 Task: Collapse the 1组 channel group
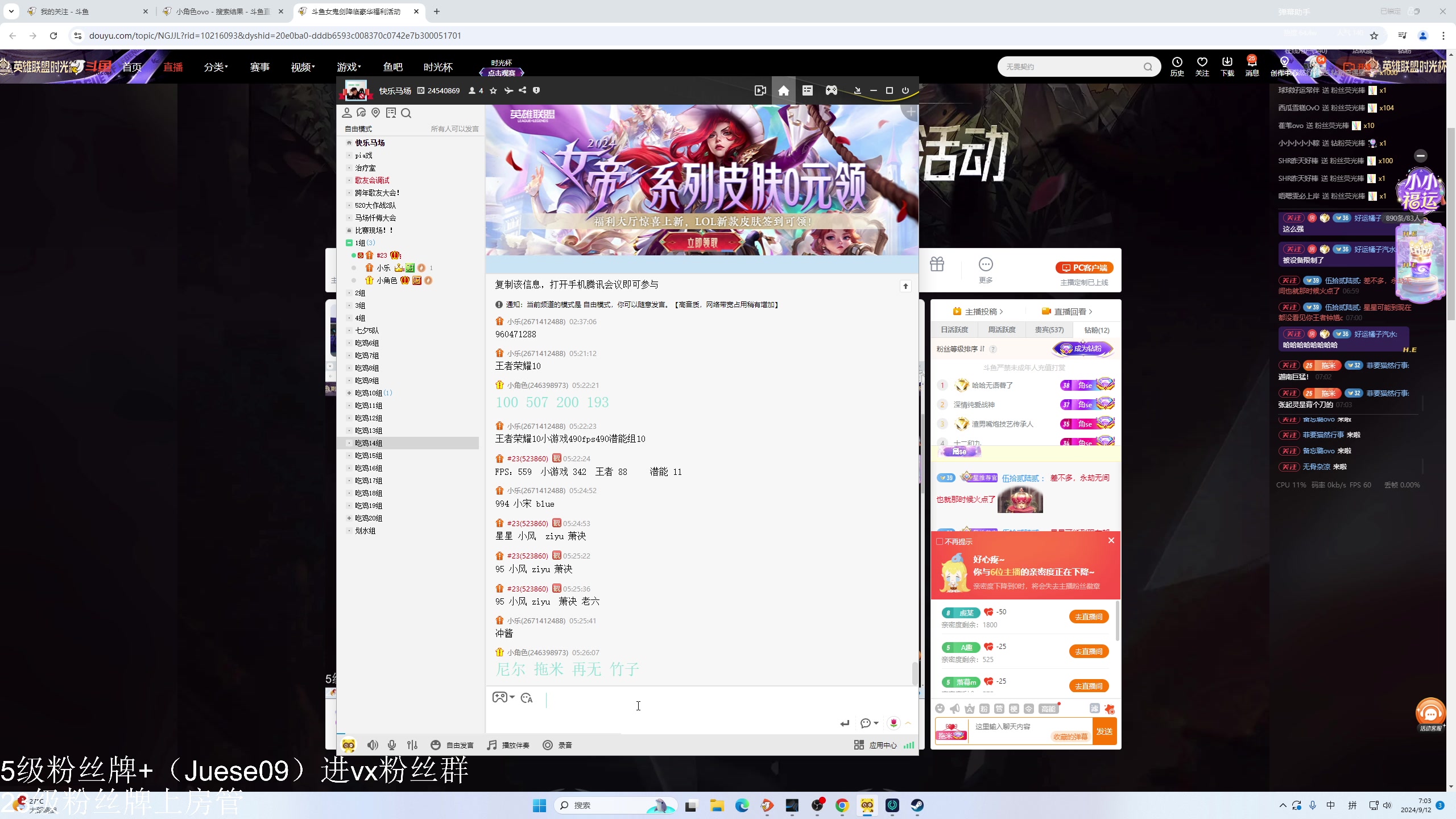click(349, 243)
